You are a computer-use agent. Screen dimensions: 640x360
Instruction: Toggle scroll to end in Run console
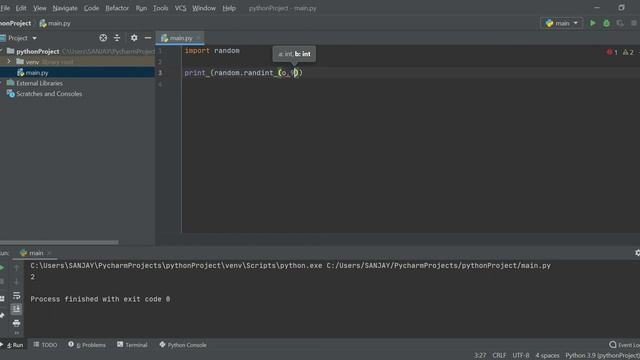(16, 309)
